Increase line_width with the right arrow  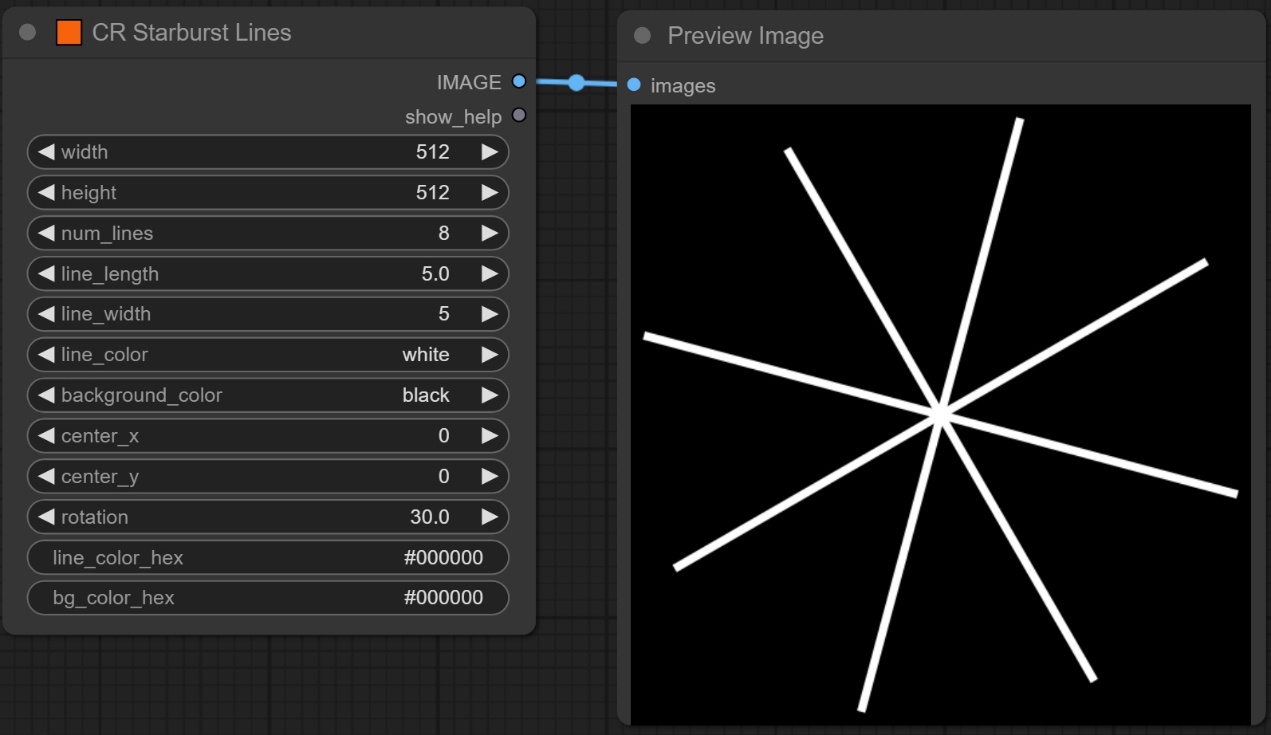click(489, 314)
